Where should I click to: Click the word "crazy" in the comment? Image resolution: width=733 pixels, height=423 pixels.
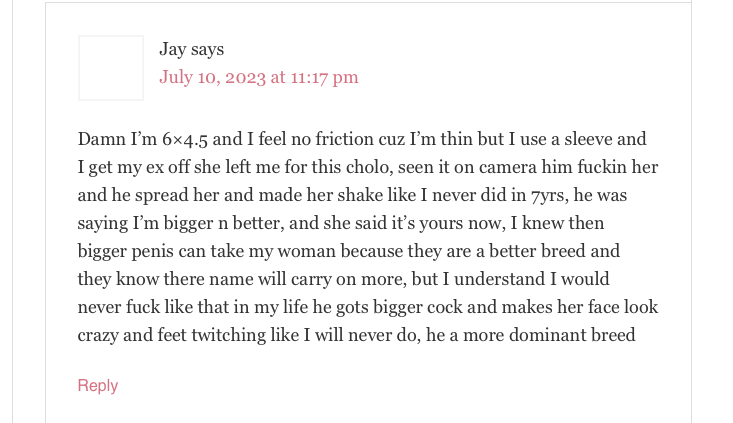[x=98, y=336]
